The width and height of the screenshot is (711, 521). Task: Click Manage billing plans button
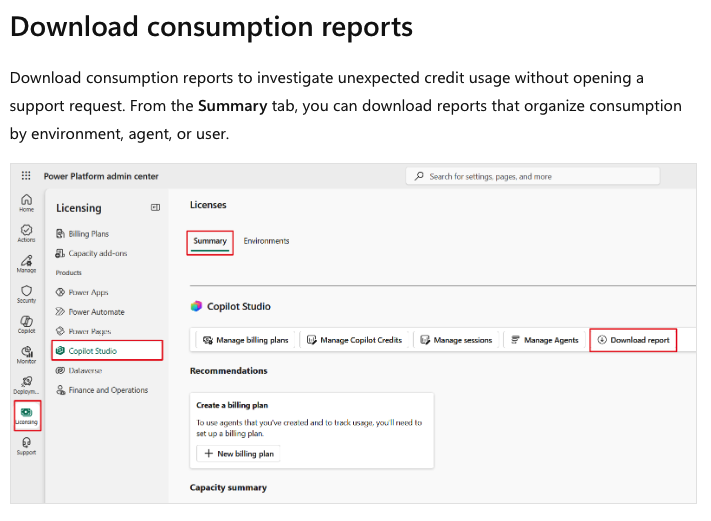(245, 340)
